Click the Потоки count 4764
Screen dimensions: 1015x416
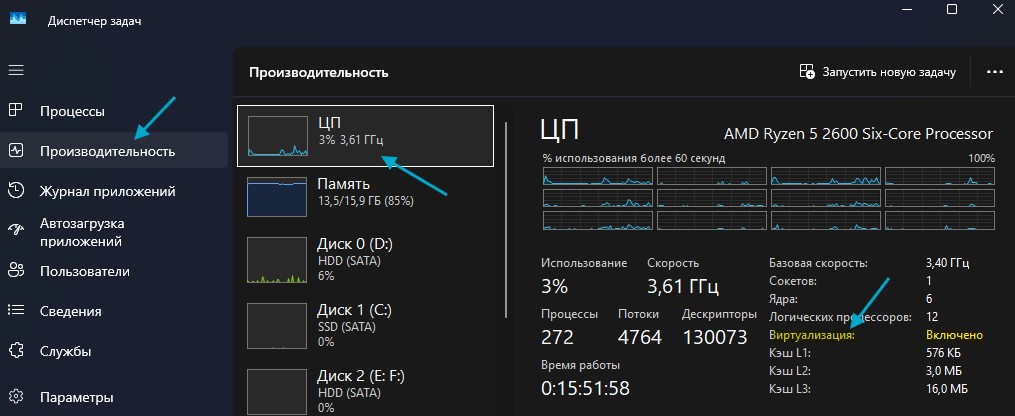(640, 337)
